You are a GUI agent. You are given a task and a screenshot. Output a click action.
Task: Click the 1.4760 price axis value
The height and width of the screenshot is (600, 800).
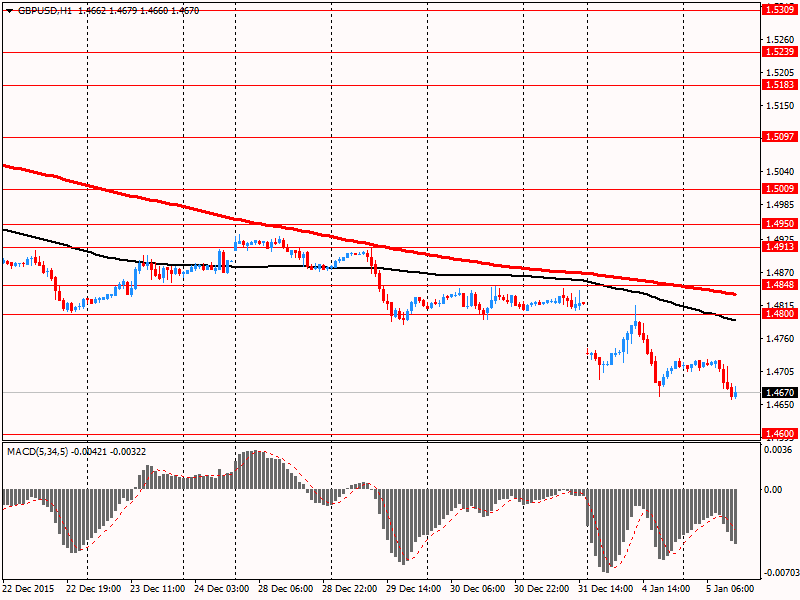(781, 338)
